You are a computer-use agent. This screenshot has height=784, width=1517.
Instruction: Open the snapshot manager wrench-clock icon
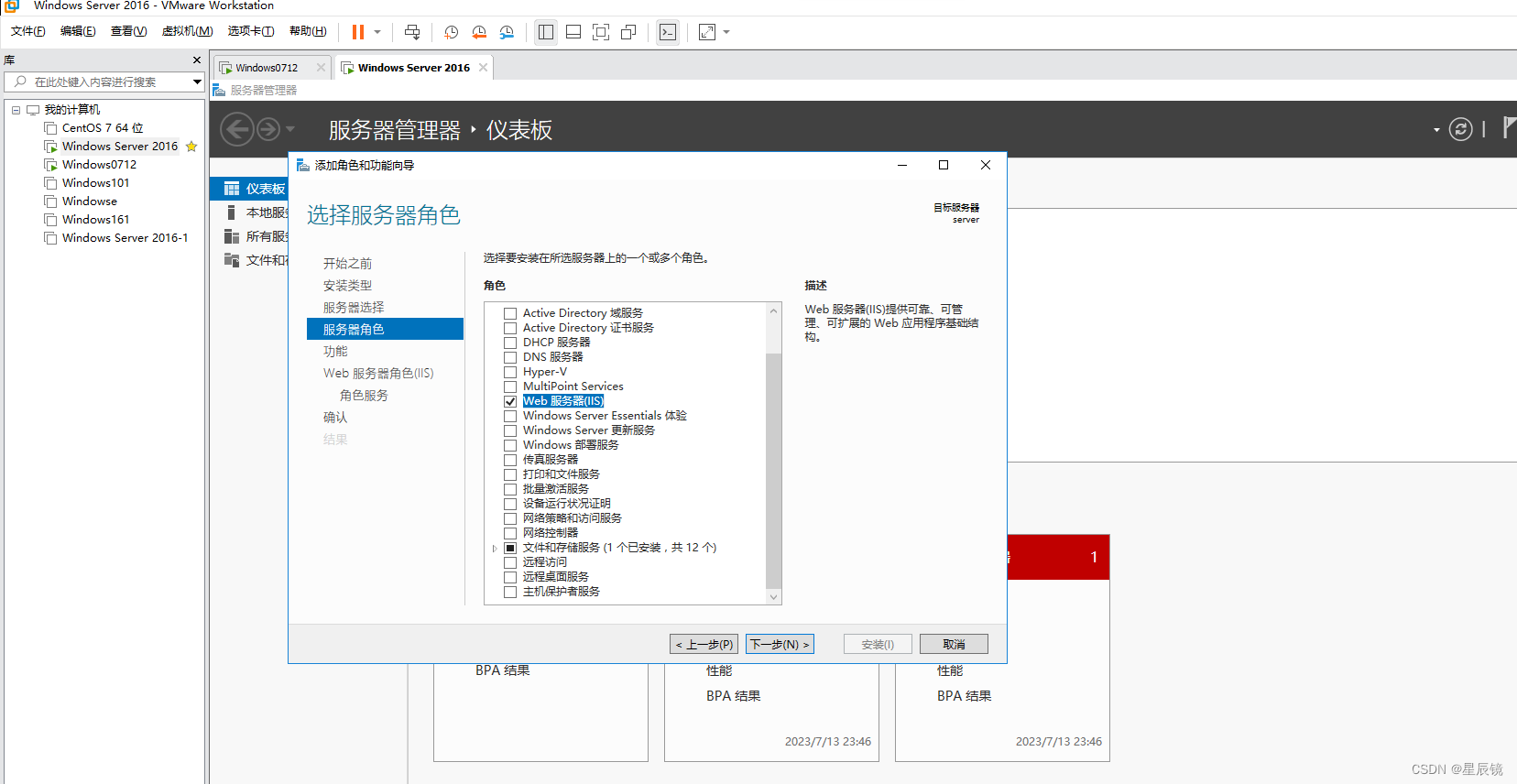point(507,32)
